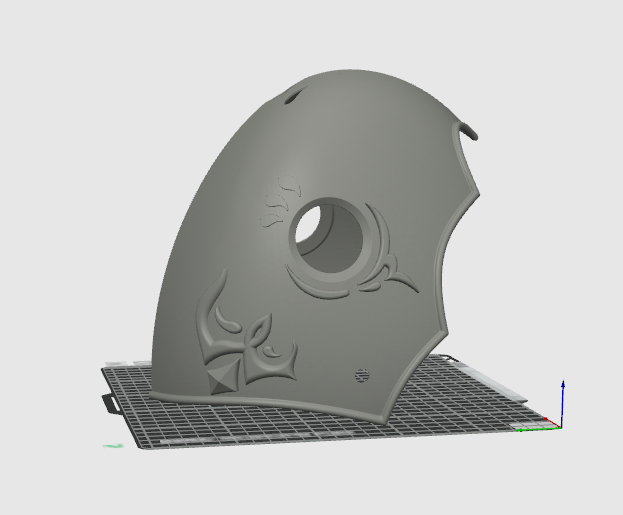
Task: Click the red X-axis tip of the gizmo
Action: click(546, 420)
